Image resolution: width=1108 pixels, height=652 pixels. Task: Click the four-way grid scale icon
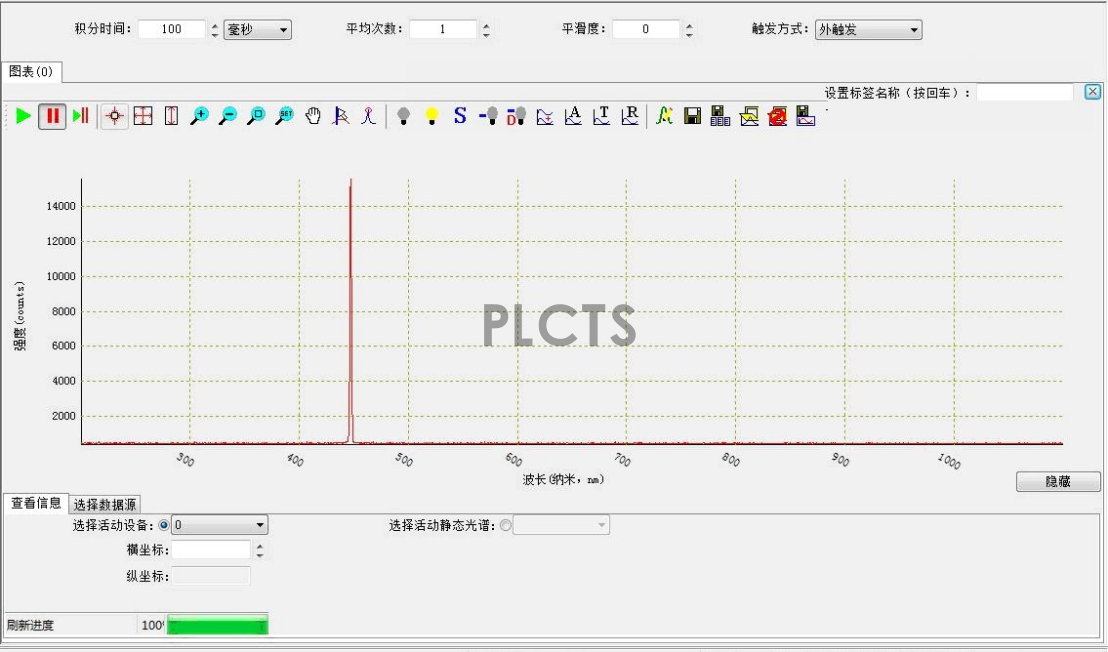[143, 116]
